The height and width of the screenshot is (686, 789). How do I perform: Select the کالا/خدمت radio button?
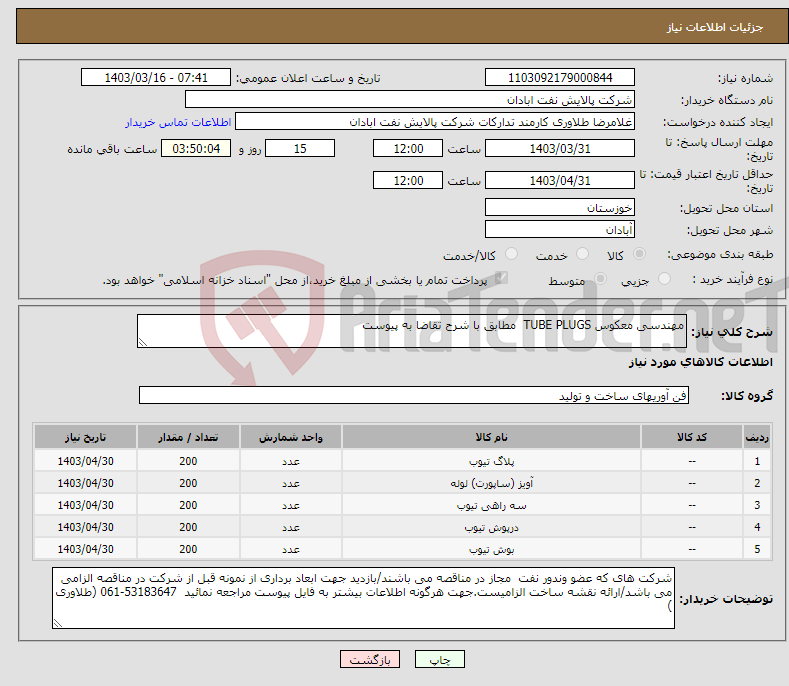[511, 254]
